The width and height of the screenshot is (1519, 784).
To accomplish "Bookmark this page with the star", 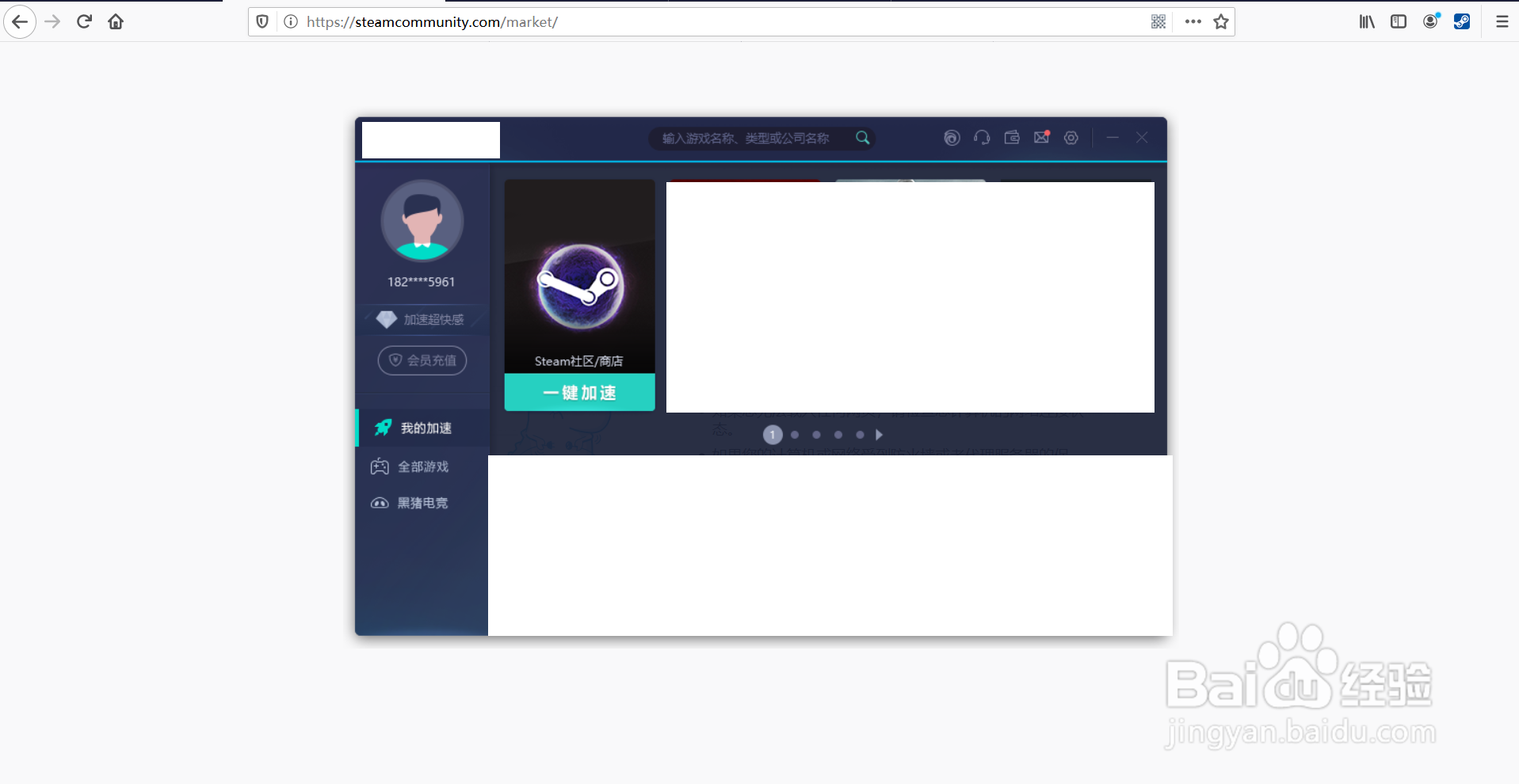I will (x=1221, y=21).
